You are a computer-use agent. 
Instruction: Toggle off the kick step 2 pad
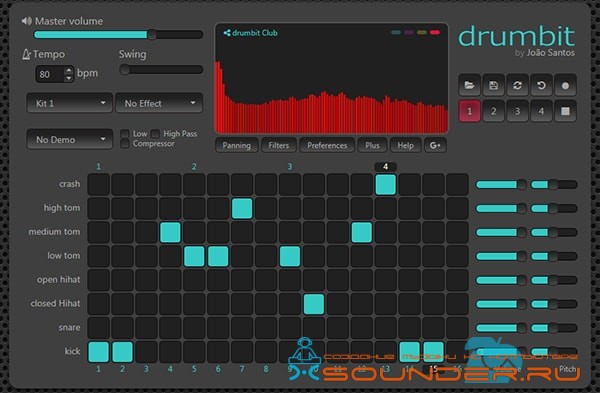pos(122,352)
